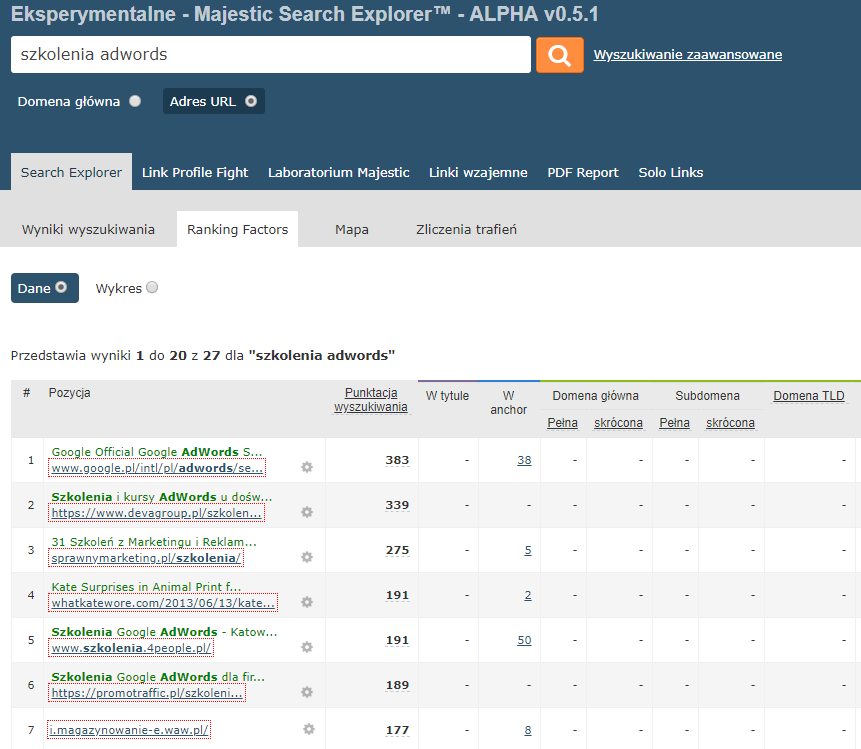
Task: Click the Domena TLD column header
Action: (809, 396)
